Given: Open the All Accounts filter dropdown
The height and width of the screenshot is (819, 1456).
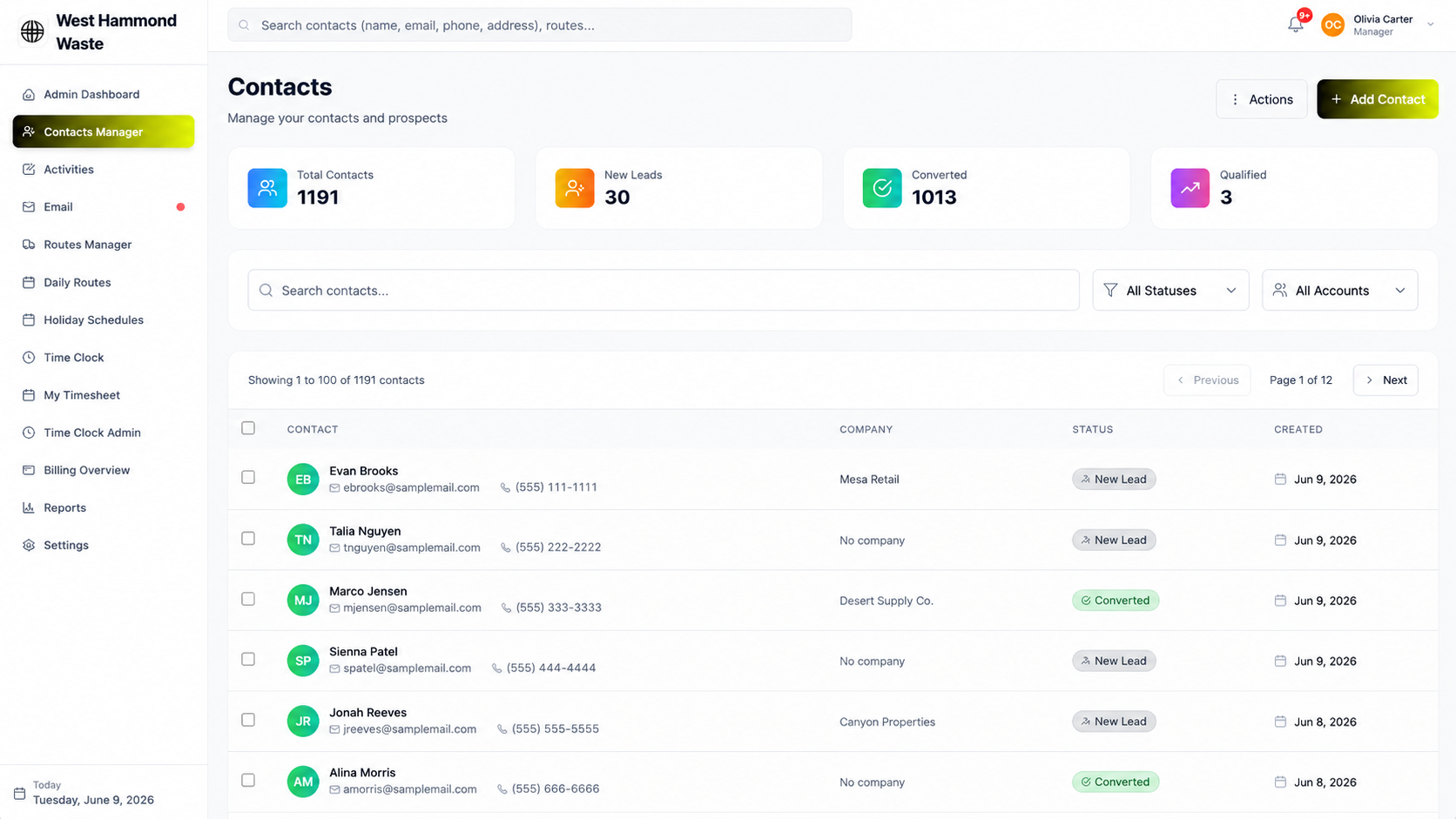Looking at the screenshot, I should click(1339, 291).
